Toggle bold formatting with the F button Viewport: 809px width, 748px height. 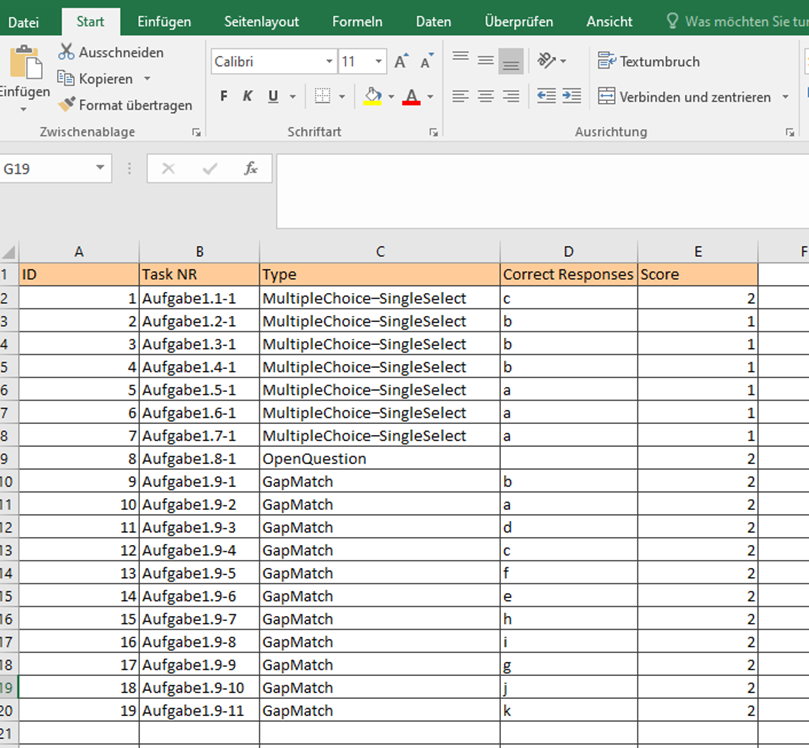tap(224, 96)
